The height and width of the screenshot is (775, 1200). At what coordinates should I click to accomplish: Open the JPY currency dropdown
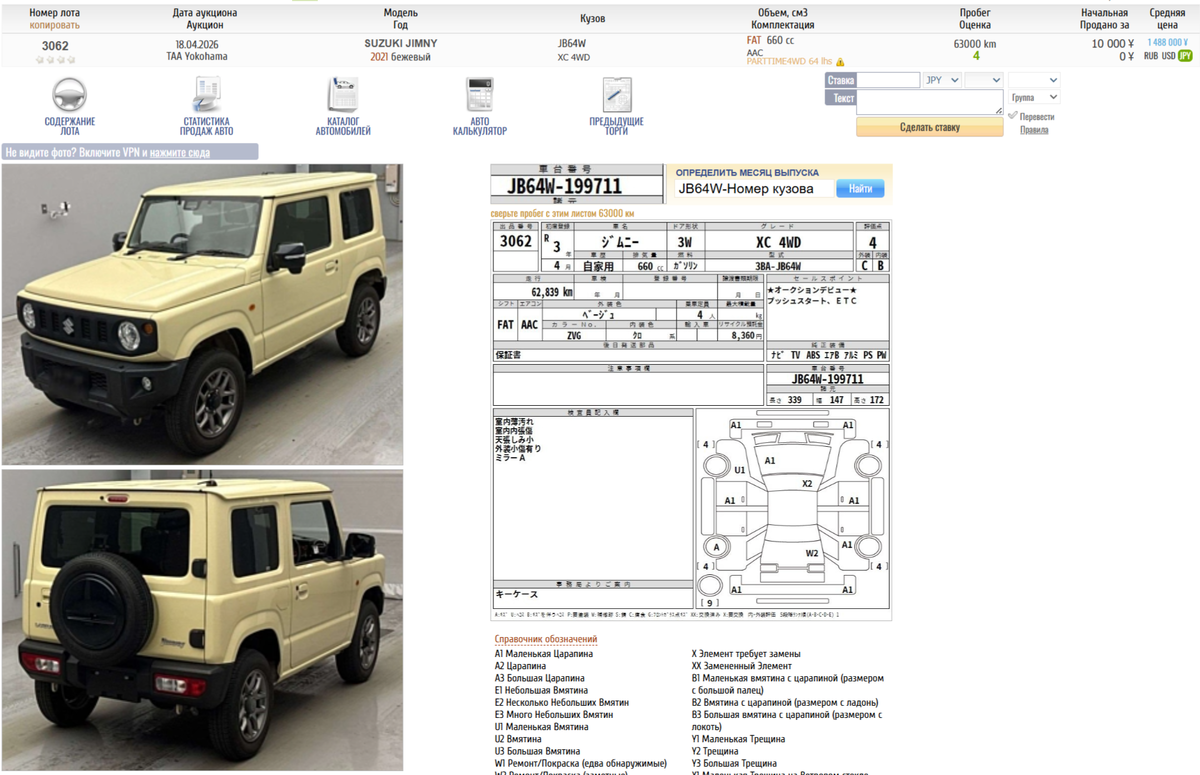coord(941,79)
